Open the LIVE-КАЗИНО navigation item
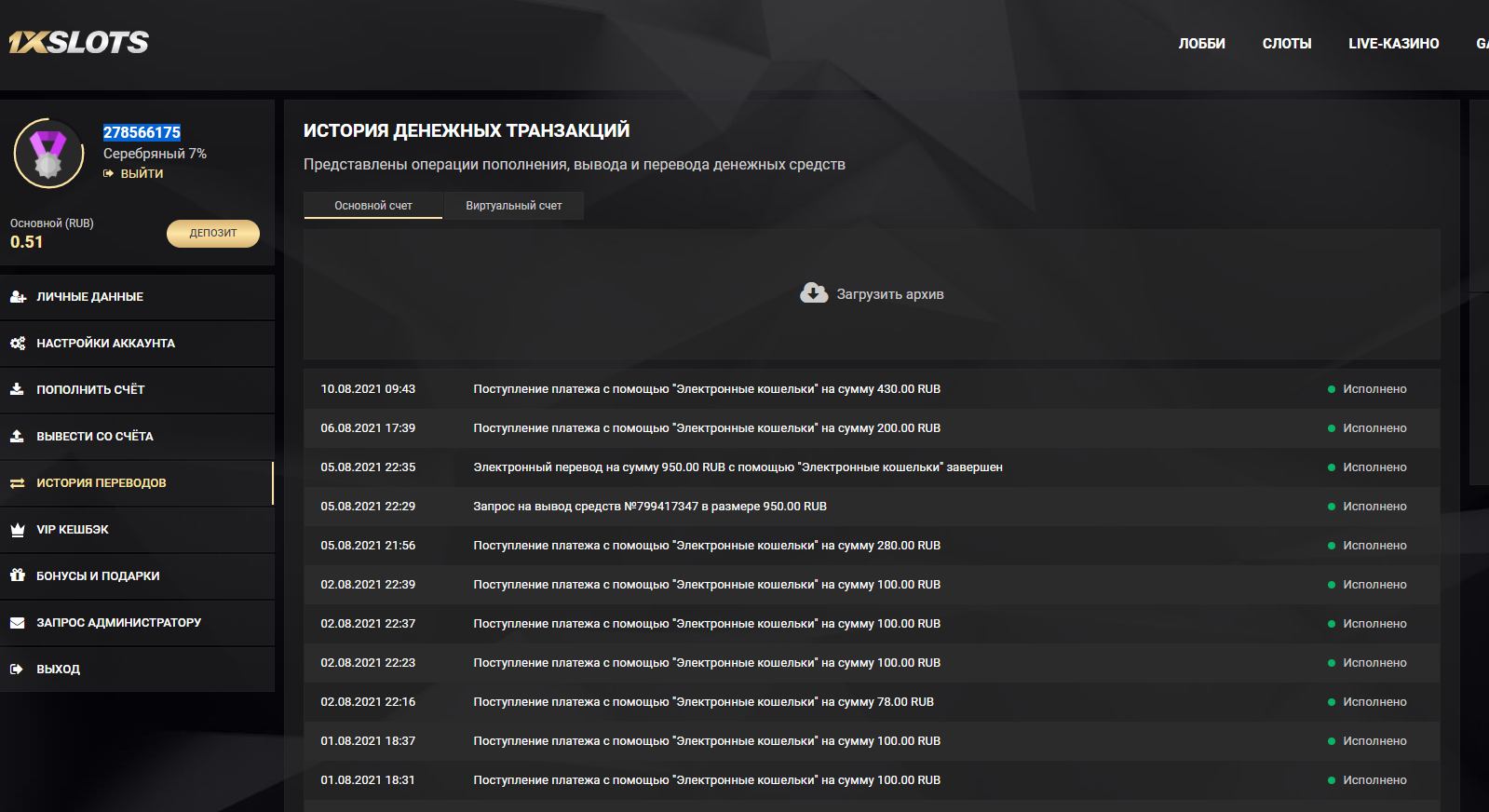1489x812 pixels. point(1393,44)
